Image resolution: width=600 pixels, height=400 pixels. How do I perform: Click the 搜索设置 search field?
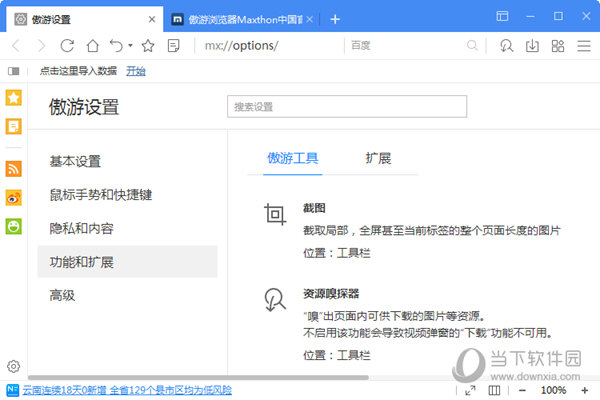(347, 106)
